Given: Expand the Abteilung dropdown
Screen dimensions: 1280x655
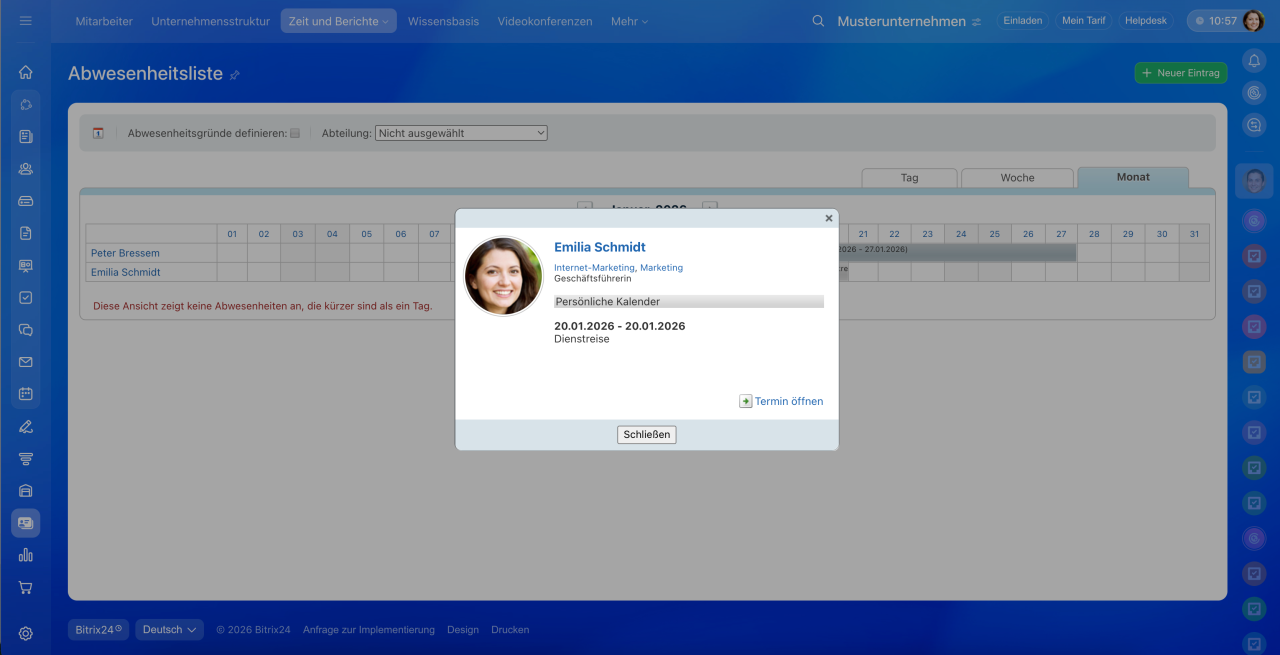Looking at the screenshot, I should [x=461, y=133].
